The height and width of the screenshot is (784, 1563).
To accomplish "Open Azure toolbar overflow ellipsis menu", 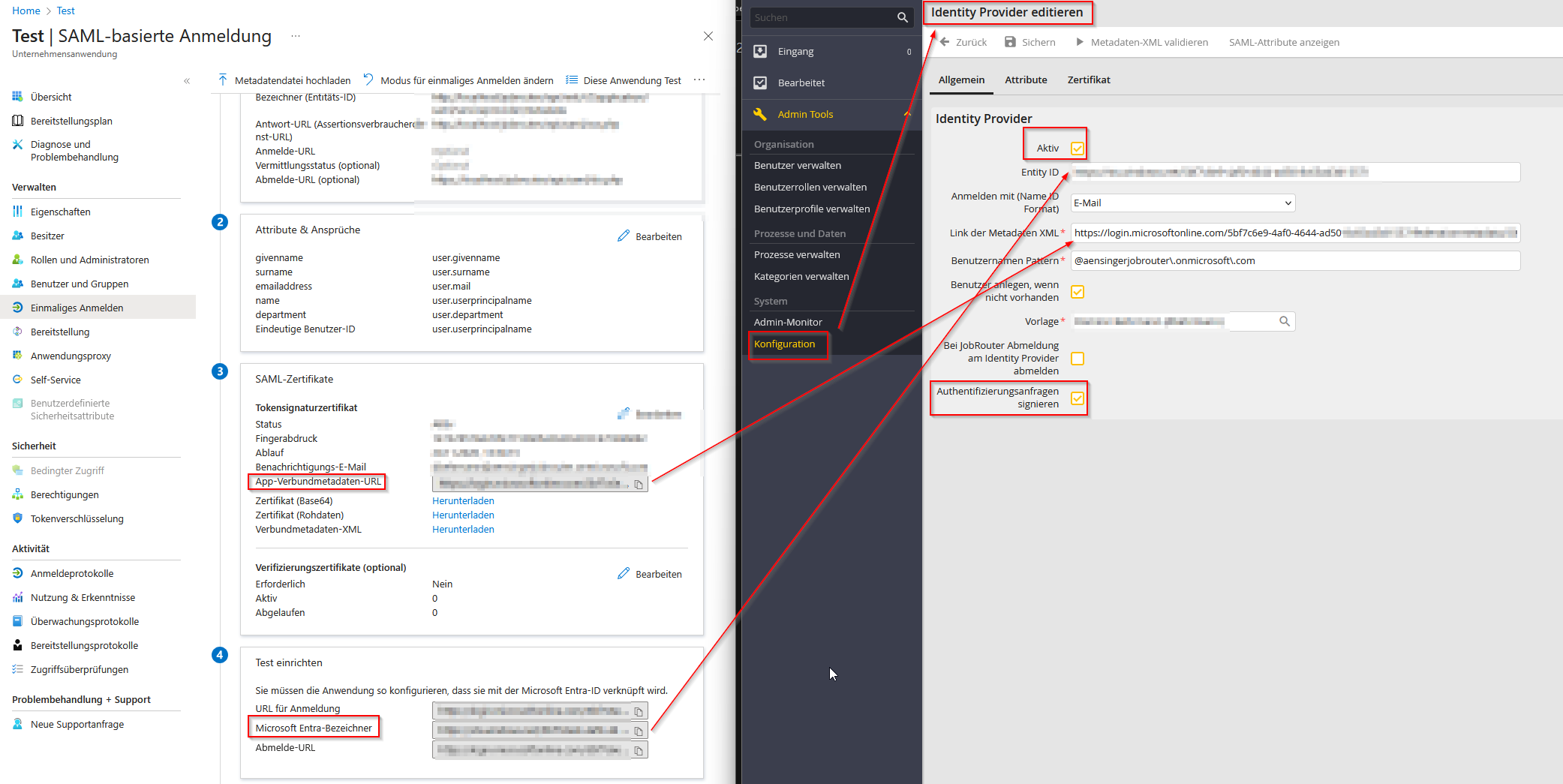I will point(699,80).
